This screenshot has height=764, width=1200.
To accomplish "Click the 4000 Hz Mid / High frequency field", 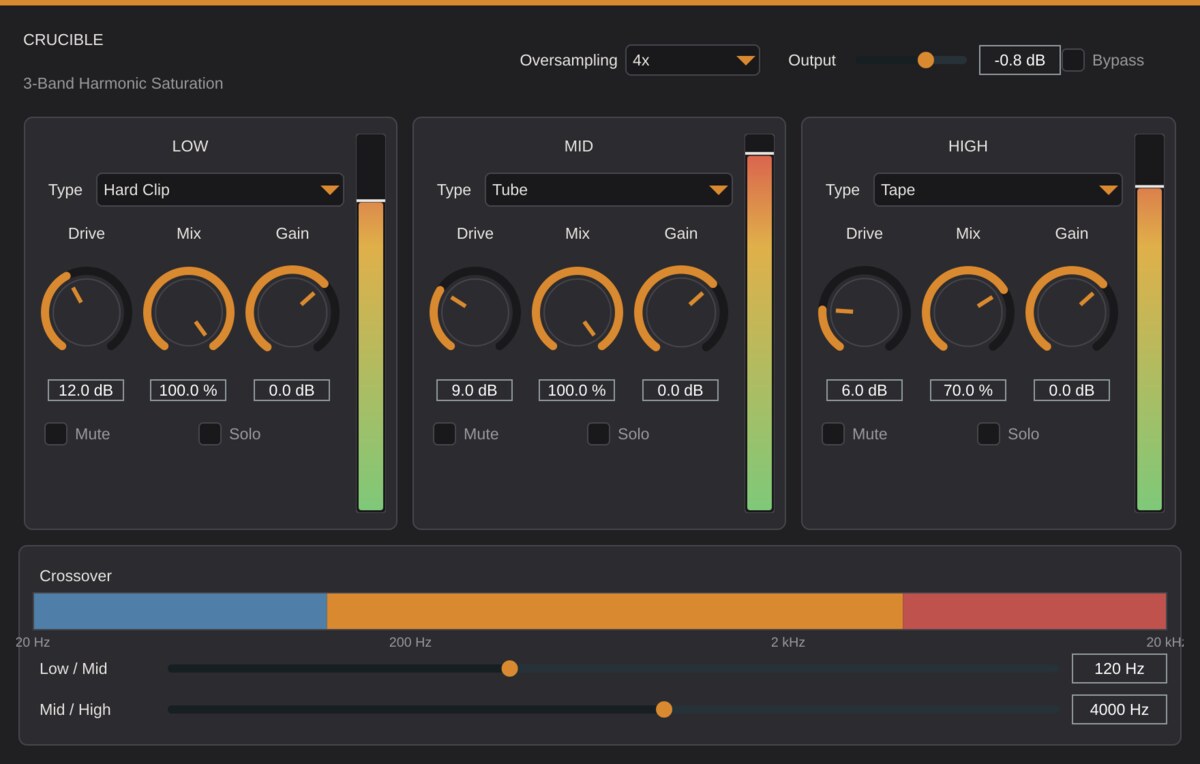I will tap(1119, 709).
